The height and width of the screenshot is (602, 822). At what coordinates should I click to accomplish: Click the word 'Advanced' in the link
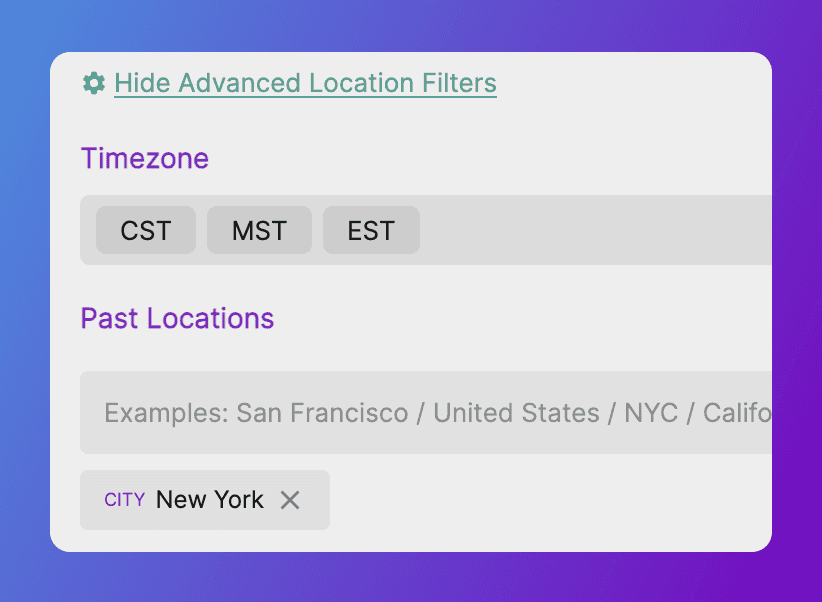pos(238,83)
